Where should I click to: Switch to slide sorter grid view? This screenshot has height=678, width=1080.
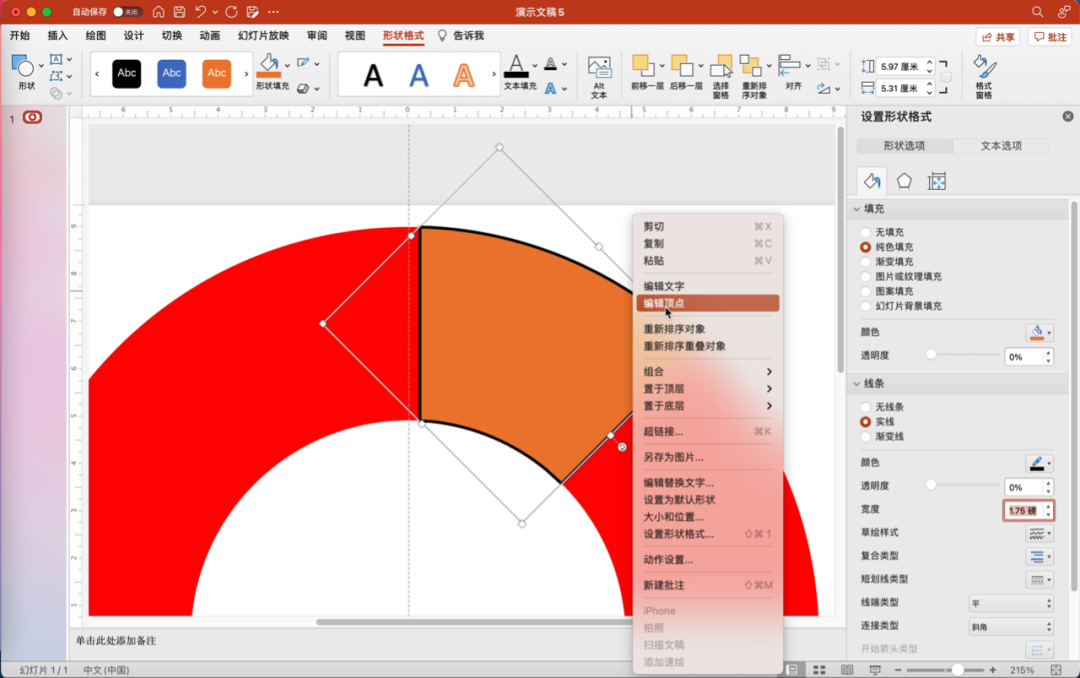click(x=819, y=670)
